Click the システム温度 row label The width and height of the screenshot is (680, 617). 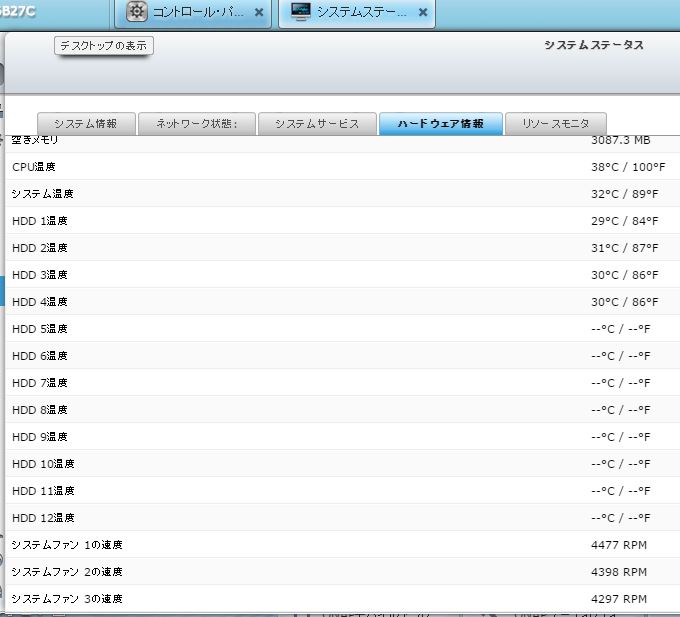tap(42, 194)
